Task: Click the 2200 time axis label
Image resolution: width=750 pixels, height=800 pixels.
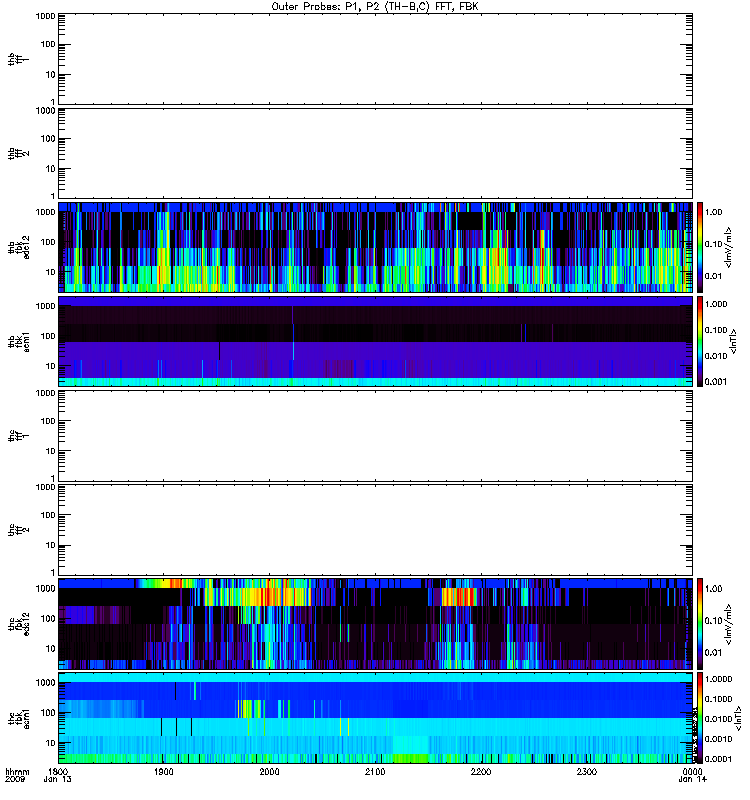Action: click(481, 772)
